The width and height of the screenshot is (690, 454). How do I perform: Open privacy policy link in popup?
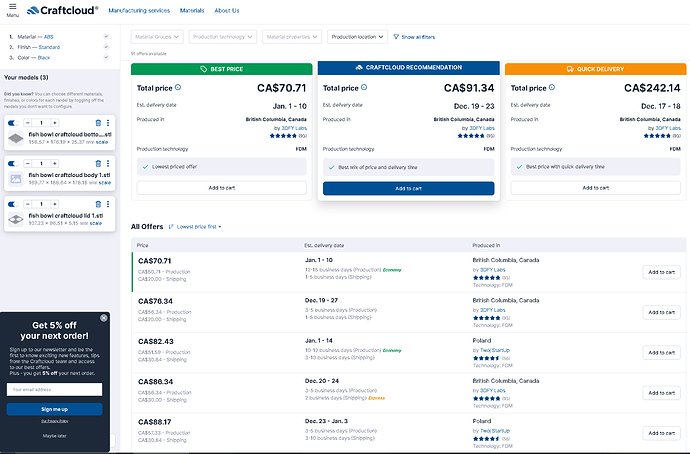click(x=55, y=421)
